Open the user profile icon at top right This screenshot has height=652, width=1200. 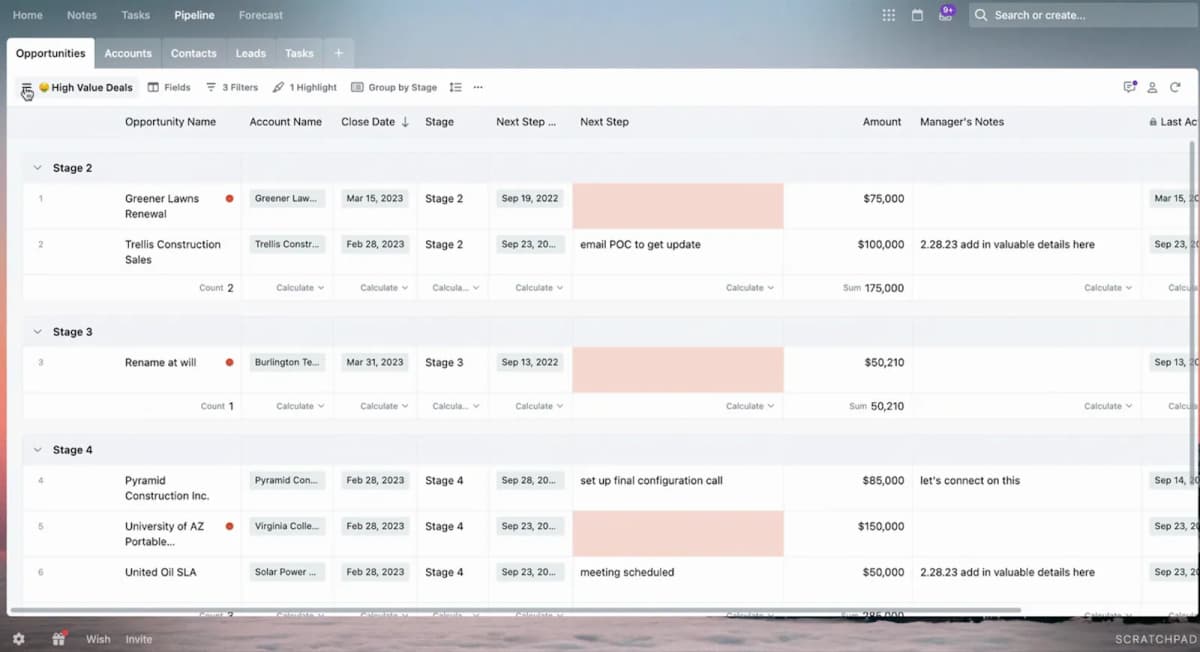tap(1152, 87)
